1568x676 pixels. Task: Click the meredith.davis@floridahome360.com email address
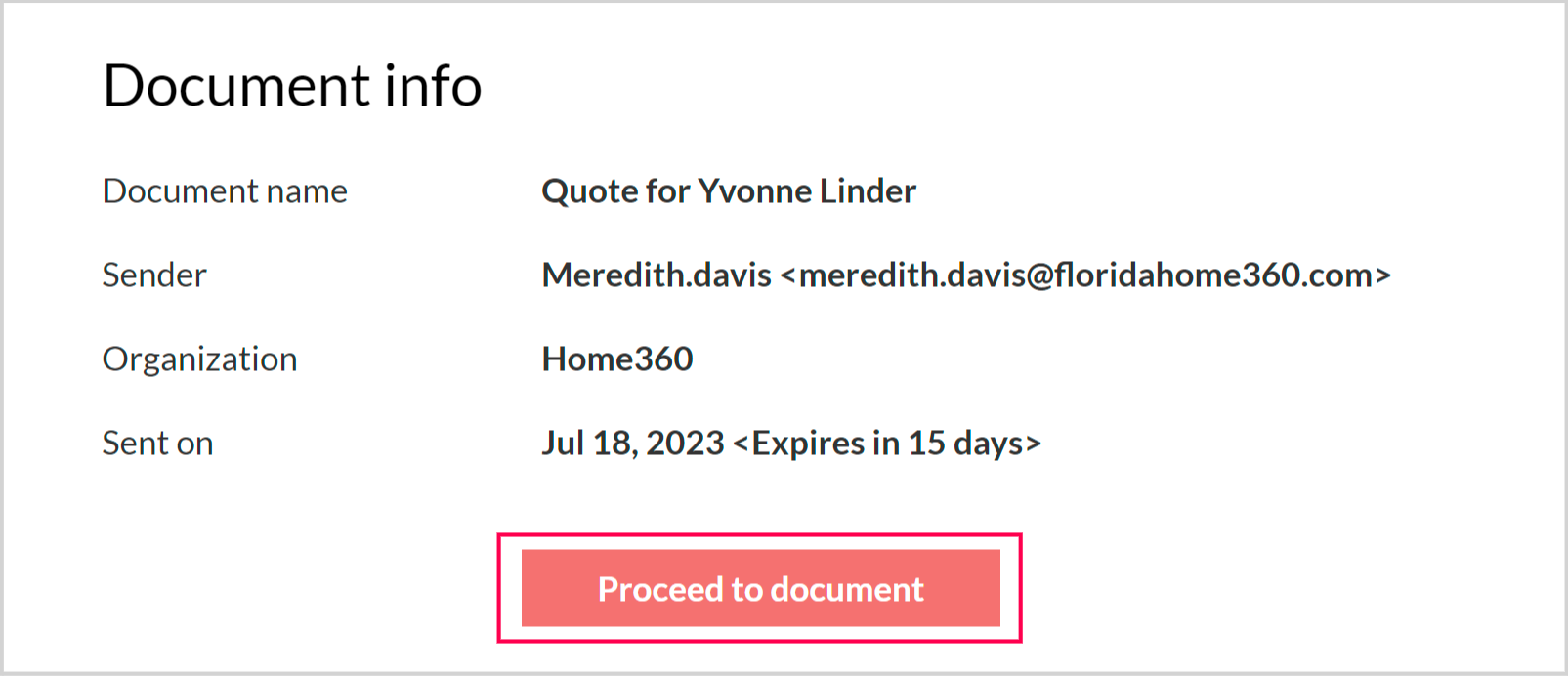click(x=1085, y=275)
